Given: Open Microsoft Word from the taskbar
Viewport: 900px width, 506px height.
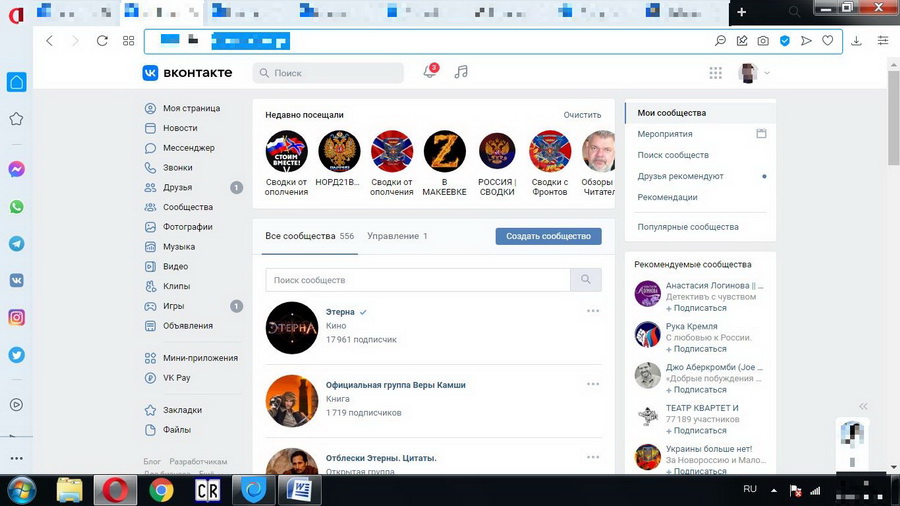Looking at the screenshot, I should (x=300, y=490).
